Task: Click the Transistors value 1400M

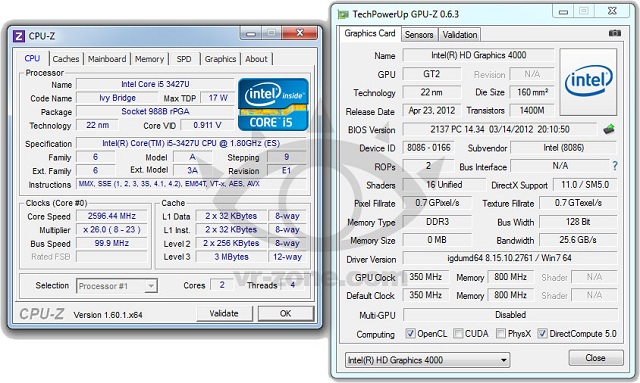Action: pos(532,111)
